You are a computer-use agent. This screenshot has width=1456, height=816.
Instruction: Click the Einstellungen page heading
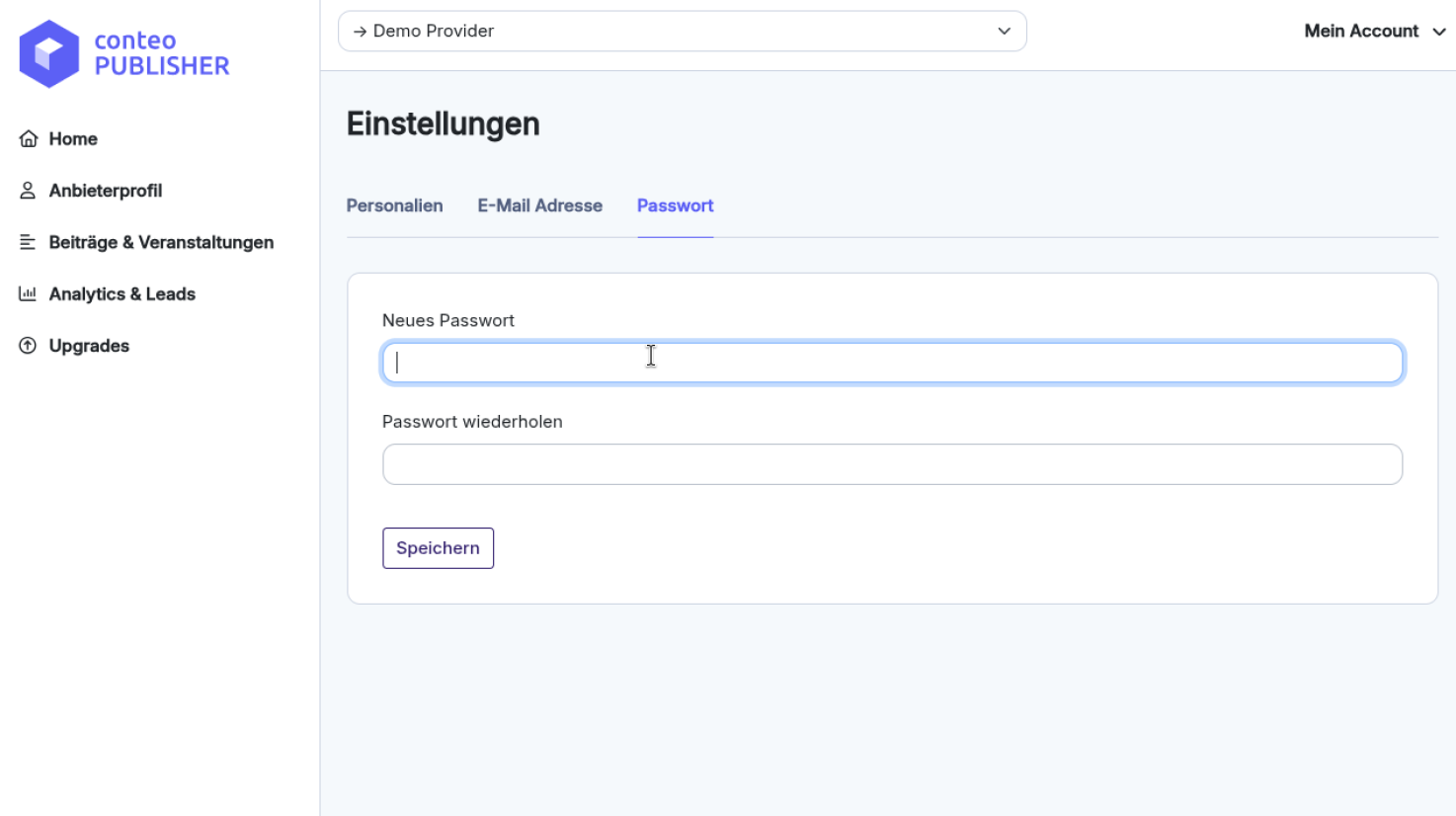[x=444, y=124]
